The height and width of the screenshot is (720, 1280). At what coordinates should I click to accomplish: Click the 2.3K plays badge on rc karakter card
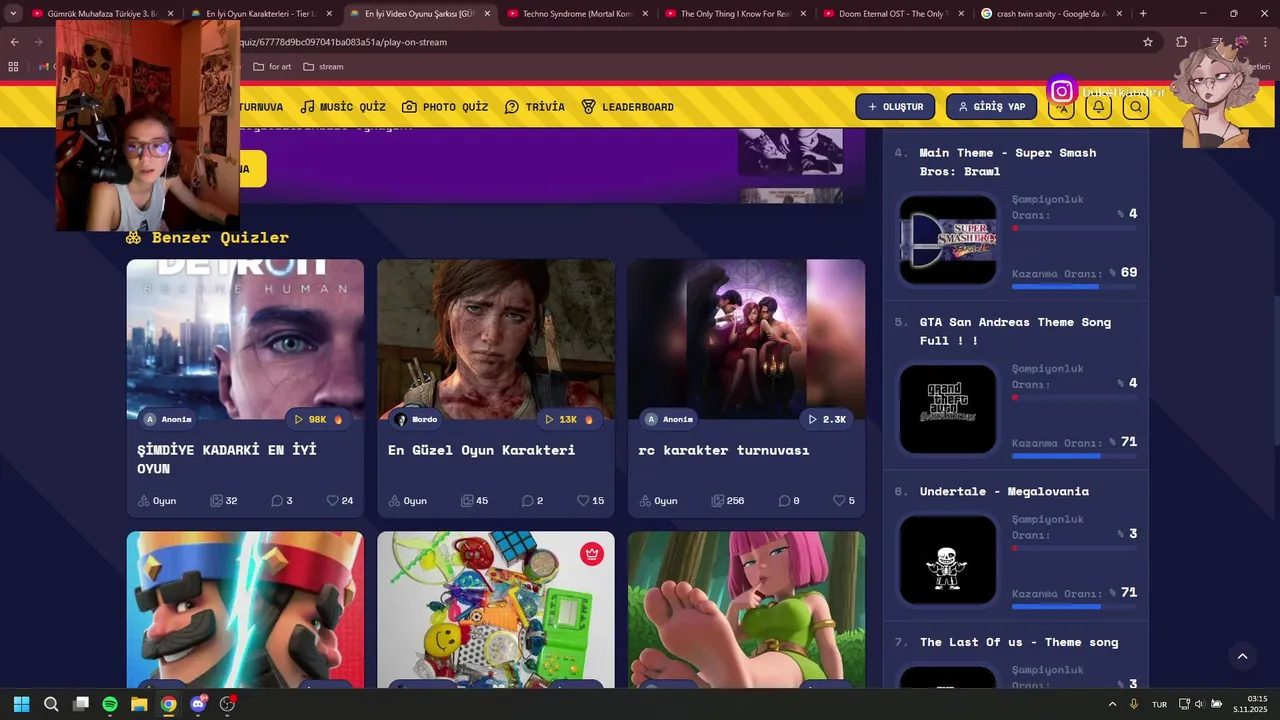pos(827,419)
